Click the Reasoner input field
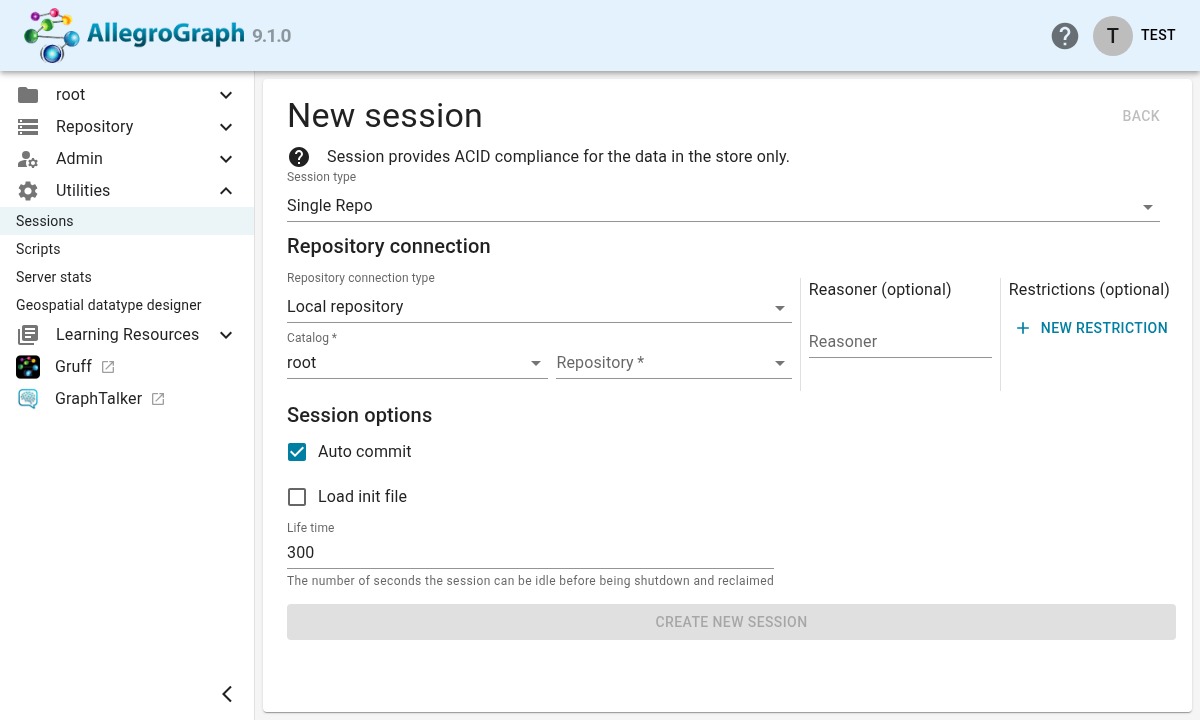Viewport: 1200px width, 720px height. click(x=900, y=342)
